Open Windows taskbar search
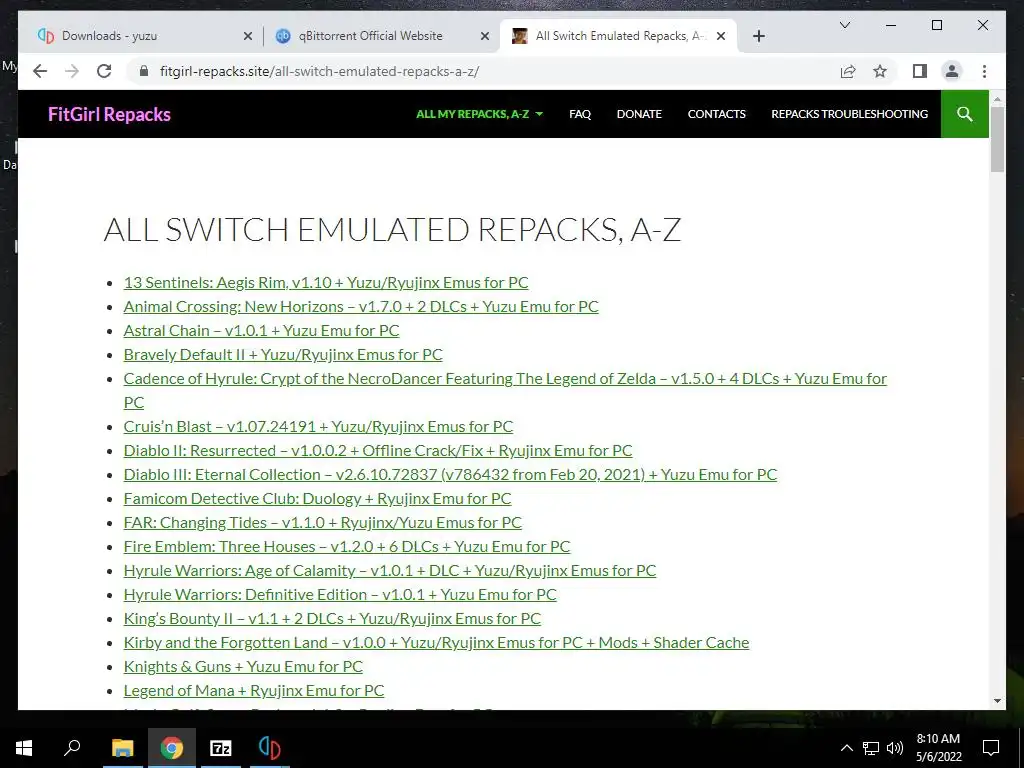The height and width of the screenshot is (768, 1024). click(x=72, y=748)
